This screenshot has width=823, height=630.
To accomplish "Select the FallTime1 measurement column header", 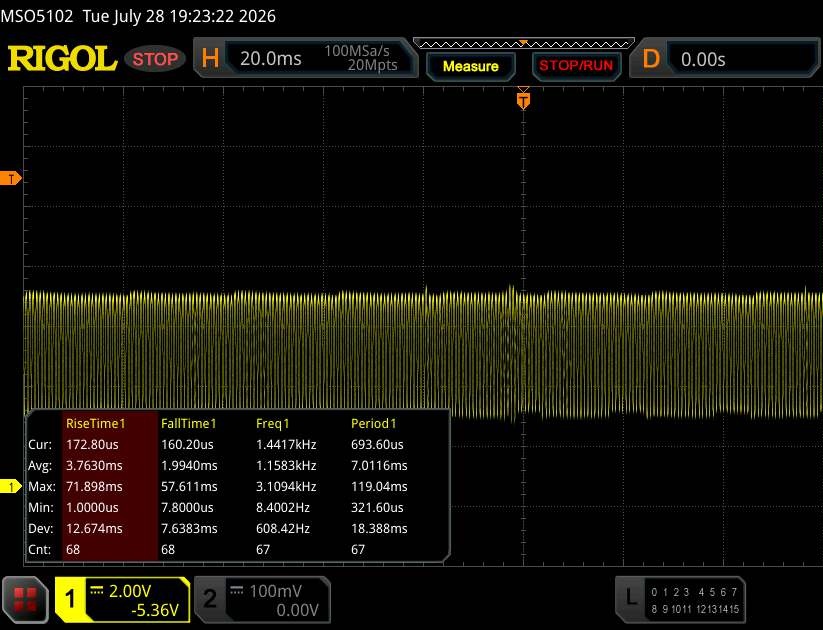I will [x=188, y=424].
